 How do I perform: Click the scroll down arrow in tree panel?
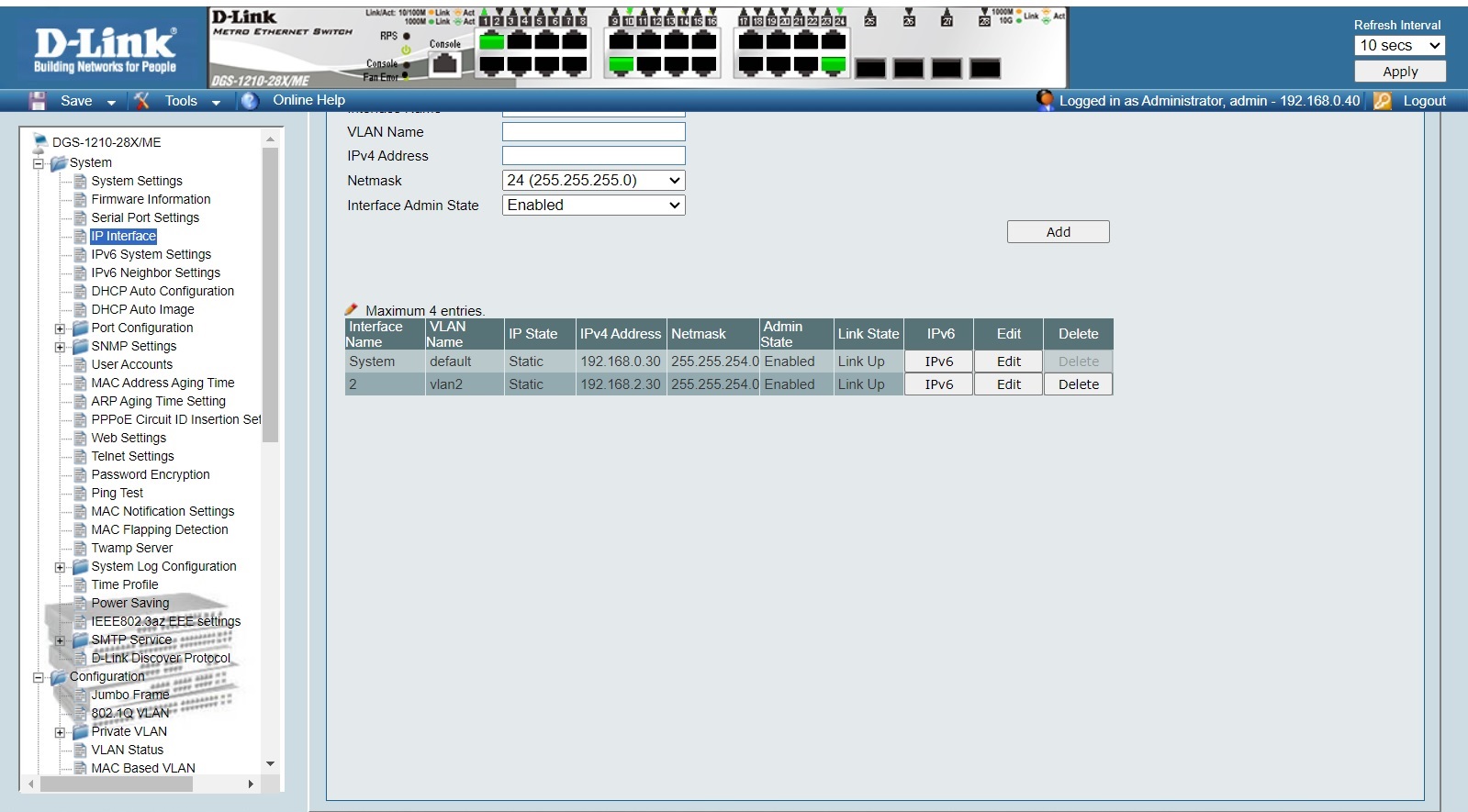click(x=270, y=763)
